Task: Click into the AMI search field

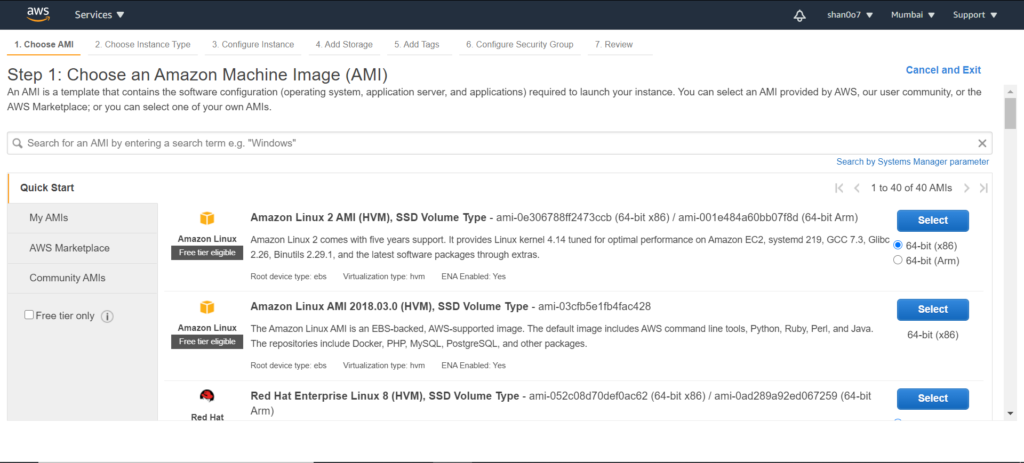Action: point(500,143)
